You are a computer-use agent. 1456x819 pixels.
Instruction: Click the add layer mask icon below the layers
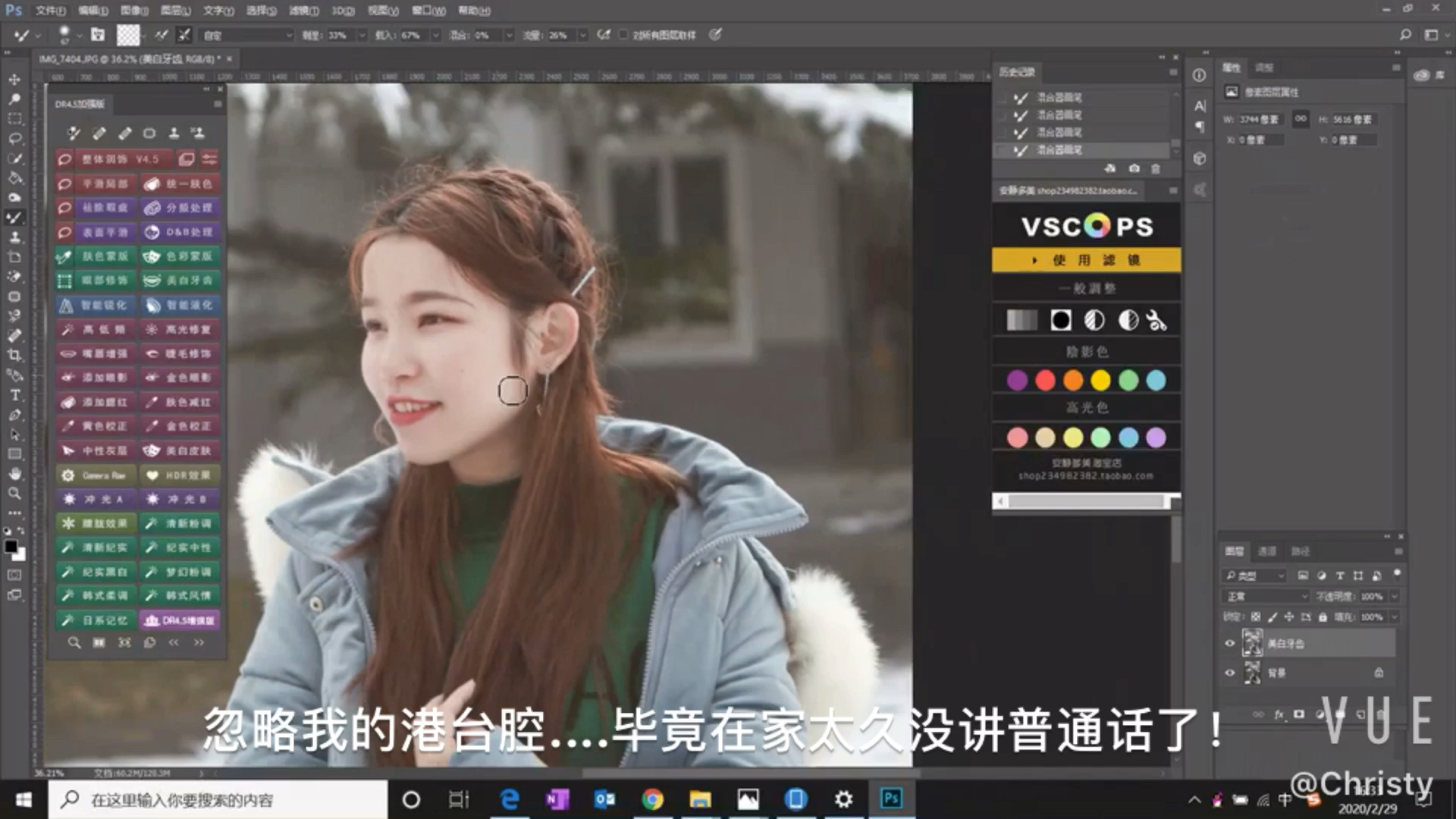pos(1299,714)
